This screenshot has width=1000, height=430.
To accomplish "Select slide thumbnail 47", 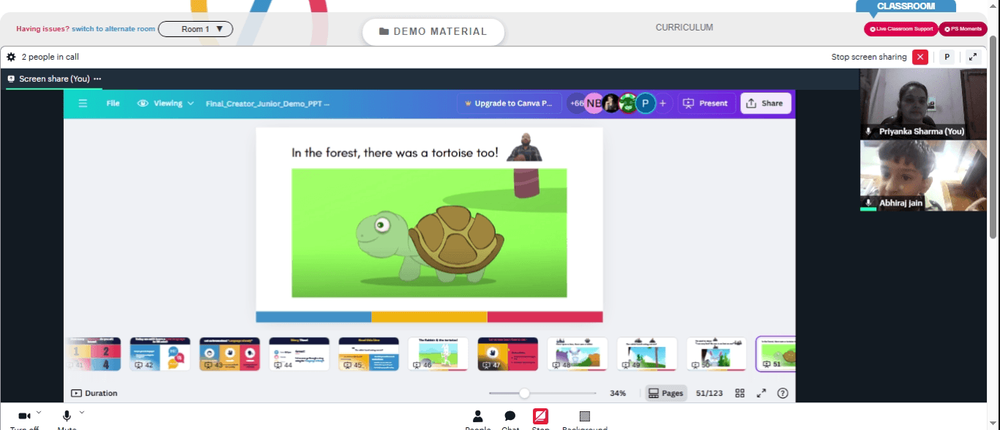I will pyautogui.click(x=508, y=354).
